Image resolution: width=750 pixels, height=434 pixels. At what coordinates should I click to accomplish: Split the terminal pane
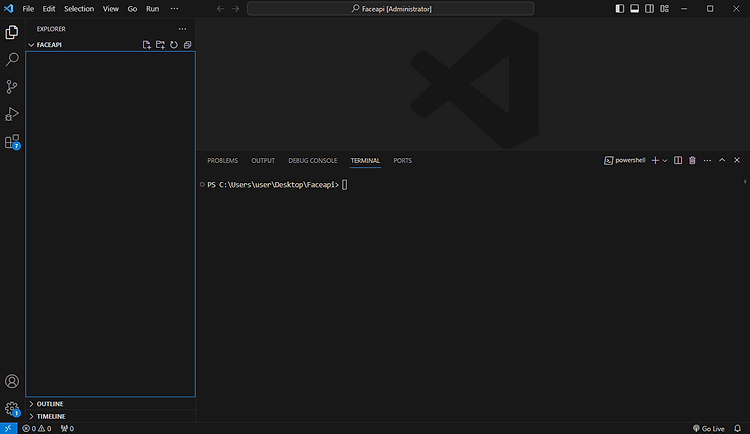tap(678, 160)
